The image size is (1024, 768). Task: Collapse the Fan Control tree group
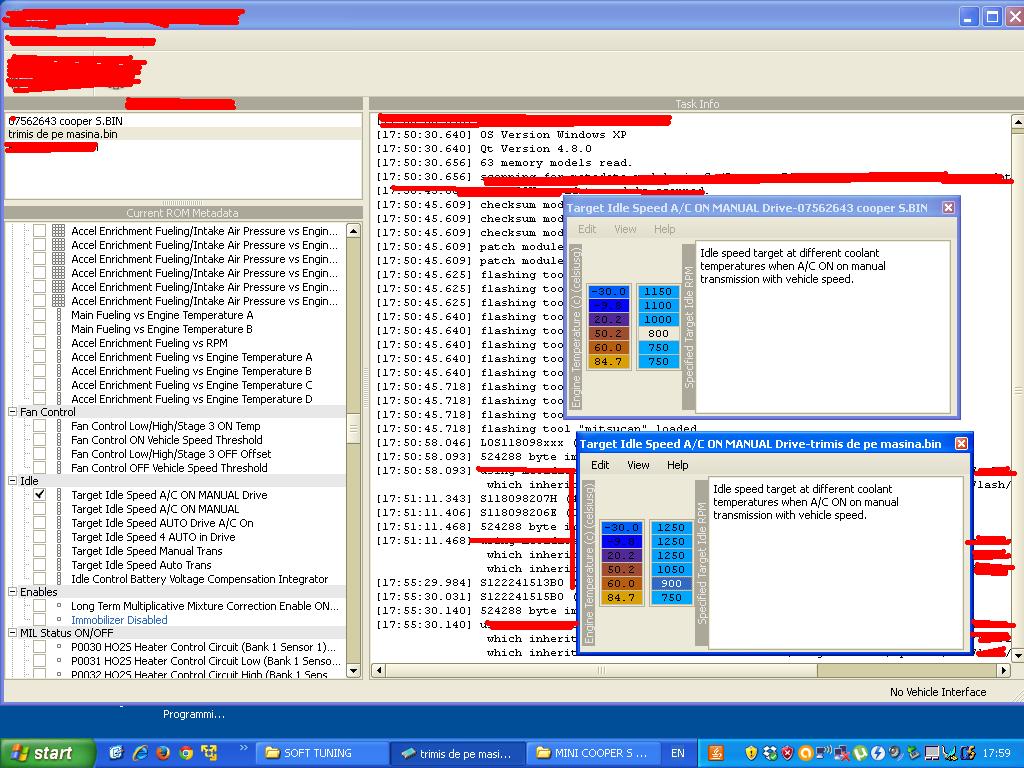point(13,412)
